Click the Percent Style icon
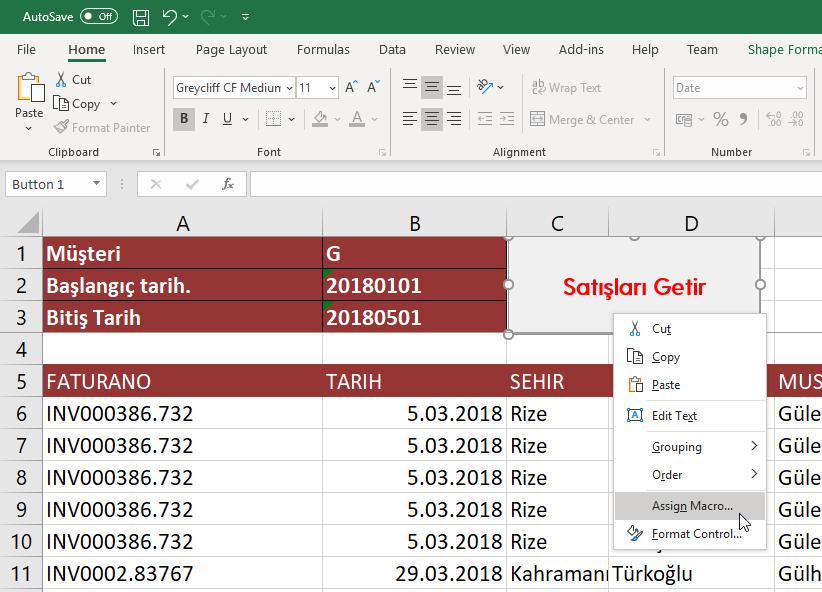This screenshot has width=822, height=592. click(x=720, y=119)
